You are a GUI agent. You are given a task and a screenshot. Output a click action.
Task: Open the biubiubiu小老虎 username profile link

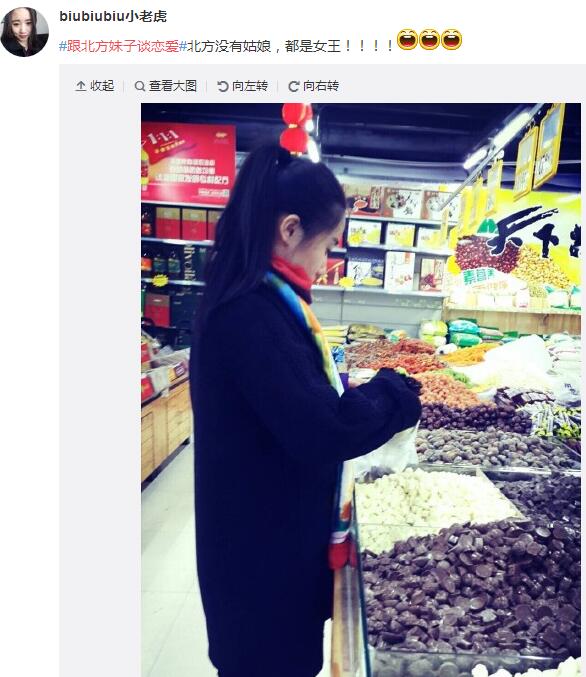[113, 16]
